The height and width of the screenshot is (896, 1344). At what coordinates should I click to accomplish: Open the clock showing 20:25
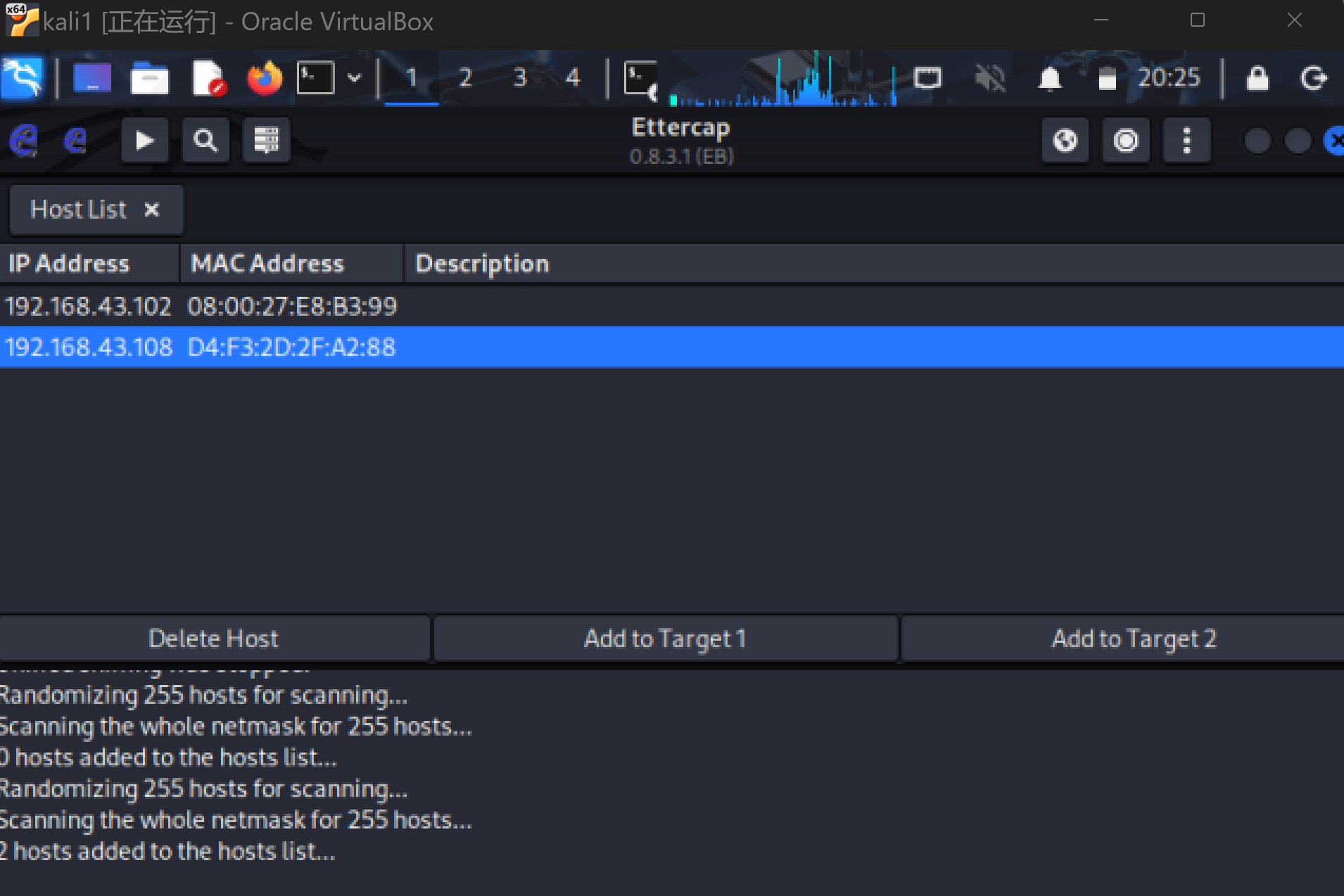pyautogui.click(x=1169, y=77)
